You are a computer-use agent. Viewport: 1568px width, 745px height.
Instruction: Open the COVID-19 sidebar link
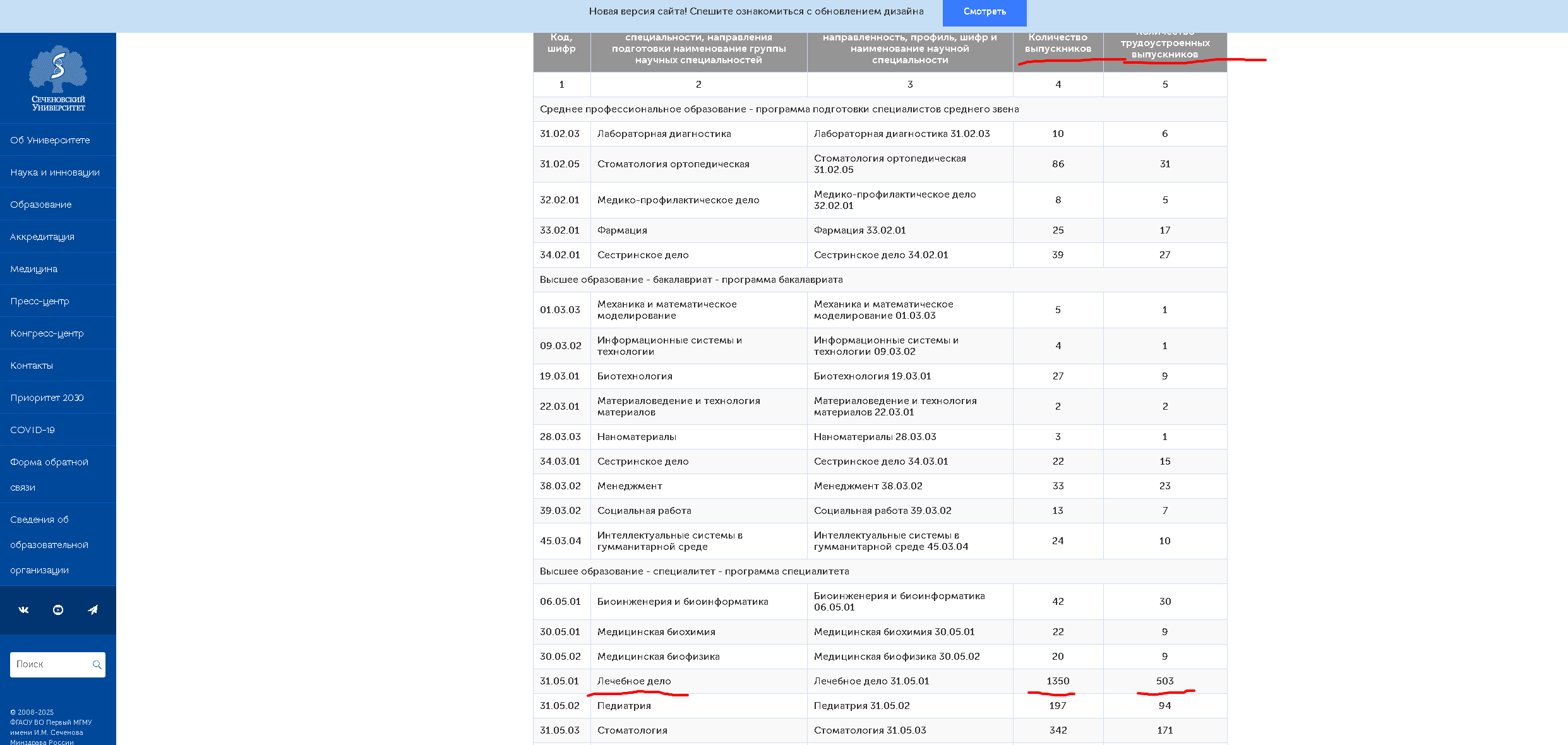[x=32, y=430]
